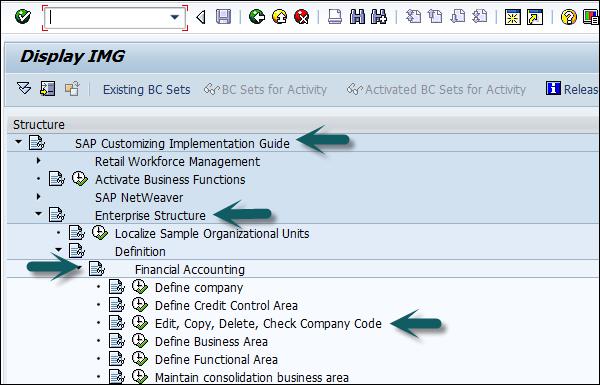Select Edit, Copy, Delete, Check Company Code

(268, 323)
